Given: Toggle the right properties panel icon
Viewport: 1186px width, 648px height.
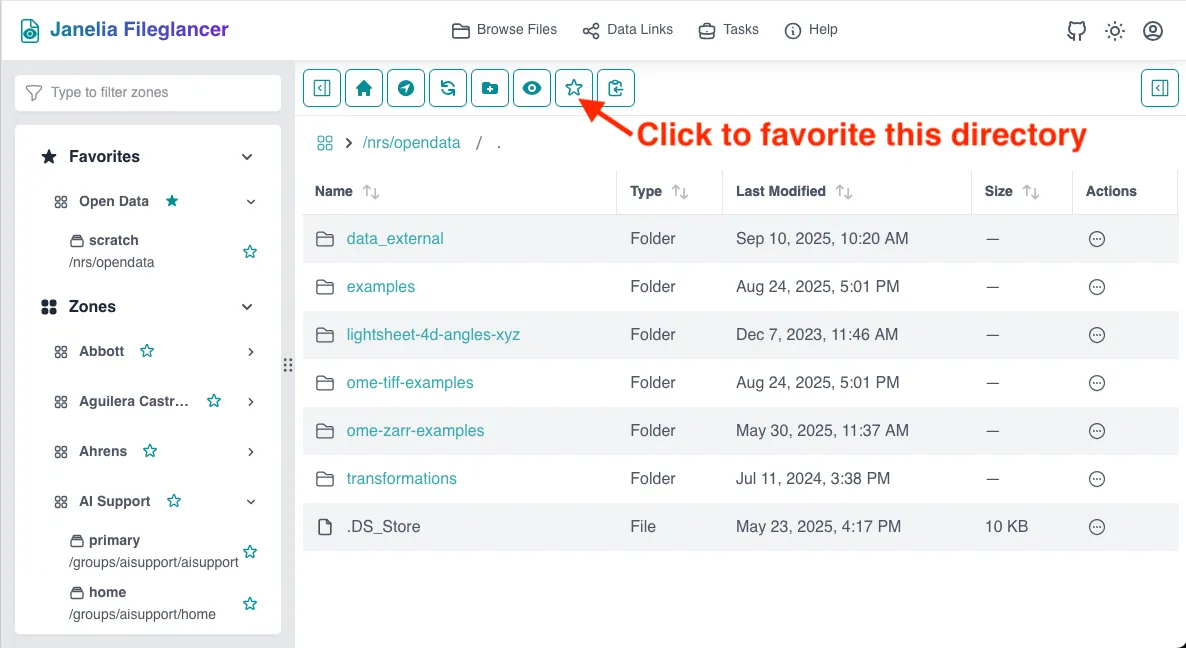Looking at the screenshot, I should pos(1160,88).
